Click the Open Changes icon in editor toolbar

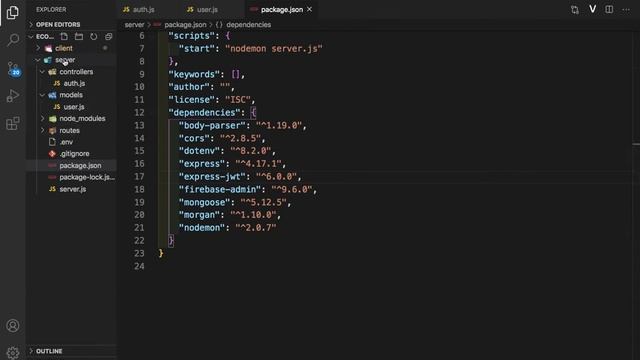(x=575, y=9)
